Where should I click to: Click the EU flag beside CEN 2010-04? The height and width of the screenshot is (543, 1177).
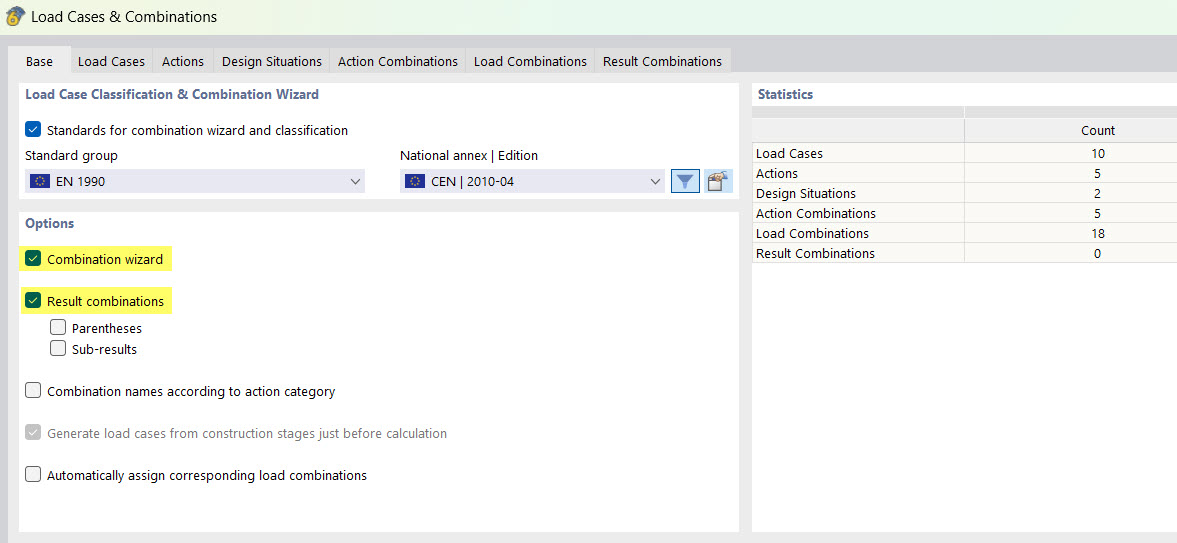tap(415, 182)
